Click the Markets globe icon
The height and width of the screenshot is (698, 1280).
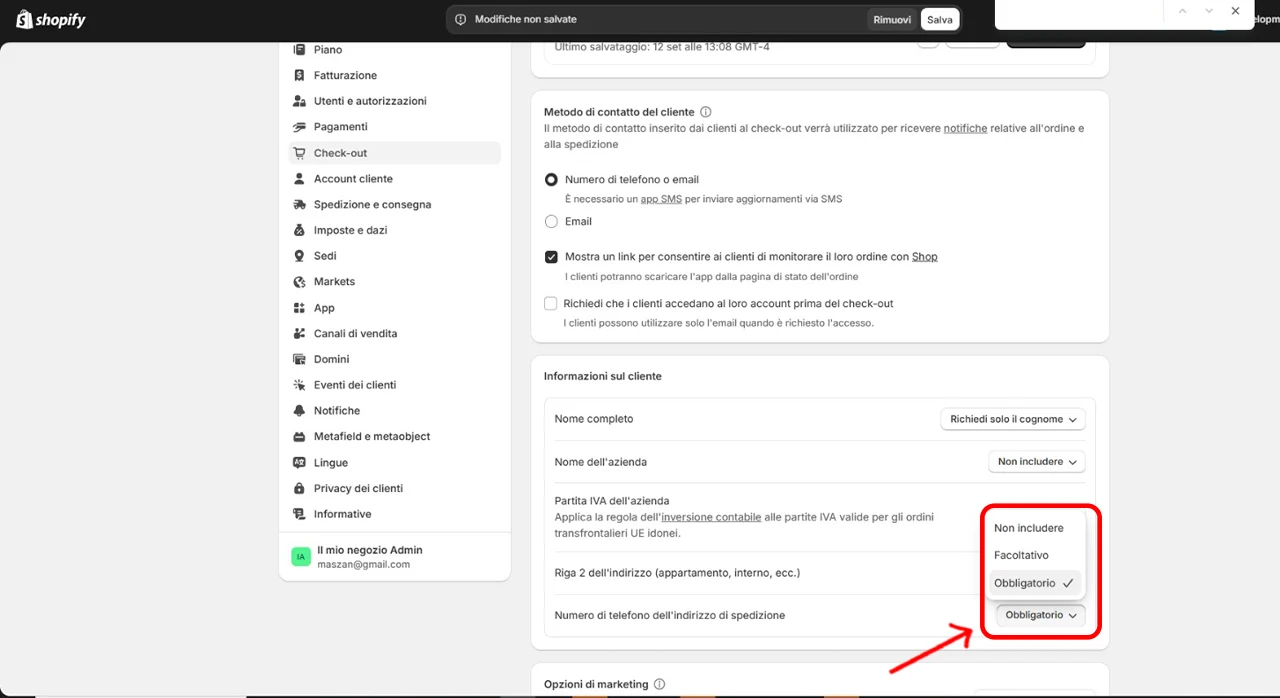pyautogui.click(x=299, y=282)
